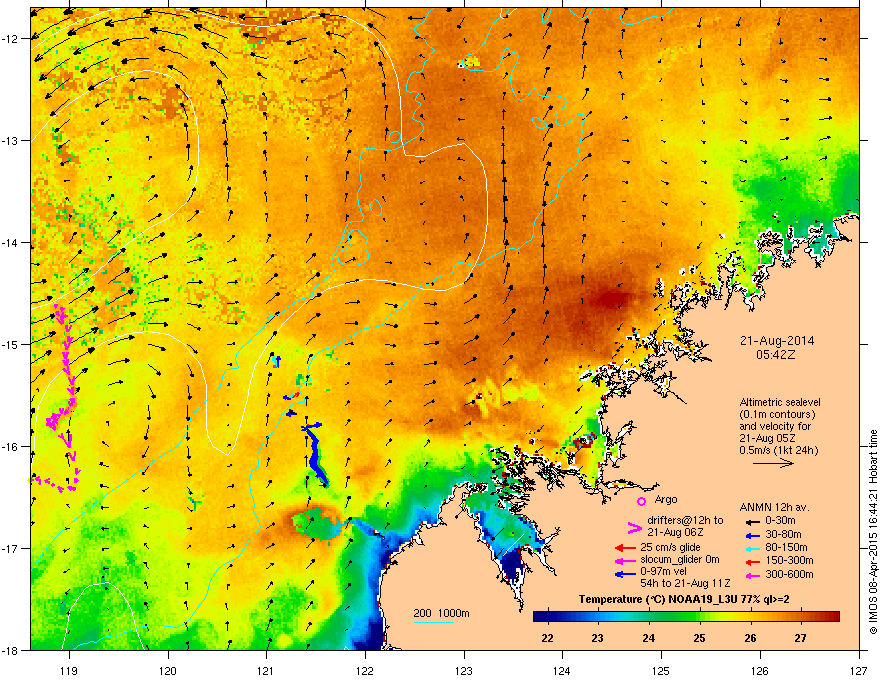The height and width of the screenshot is (680, 880).
Task: Click the '05:42Z' time label
Action: (x=776, y=355)
